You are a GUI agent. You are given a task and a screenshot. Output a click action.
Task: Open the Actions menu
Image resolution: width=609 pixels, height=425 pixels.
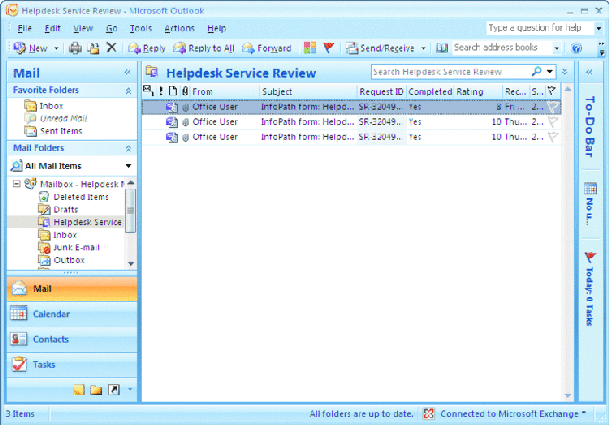(179, 28)
